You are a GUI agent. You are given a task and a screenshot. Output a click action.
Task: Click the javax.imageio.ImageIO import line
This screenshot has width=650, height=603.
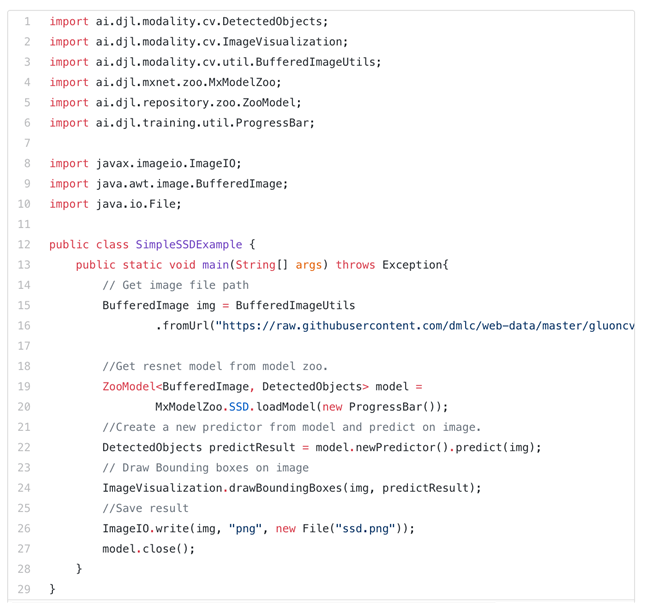click(145, 164)
